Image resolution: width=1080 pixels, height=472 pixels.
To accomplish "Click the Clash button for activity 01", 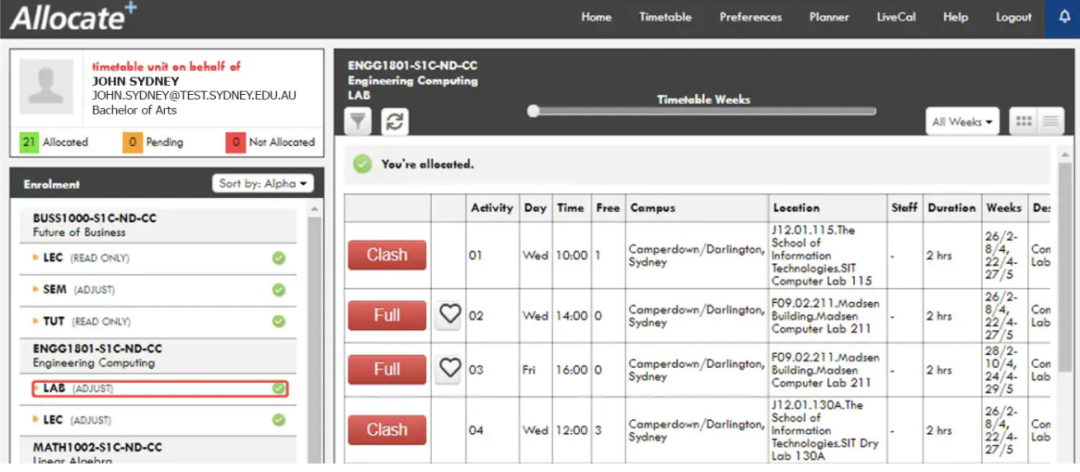I will (x=387, y=255).
